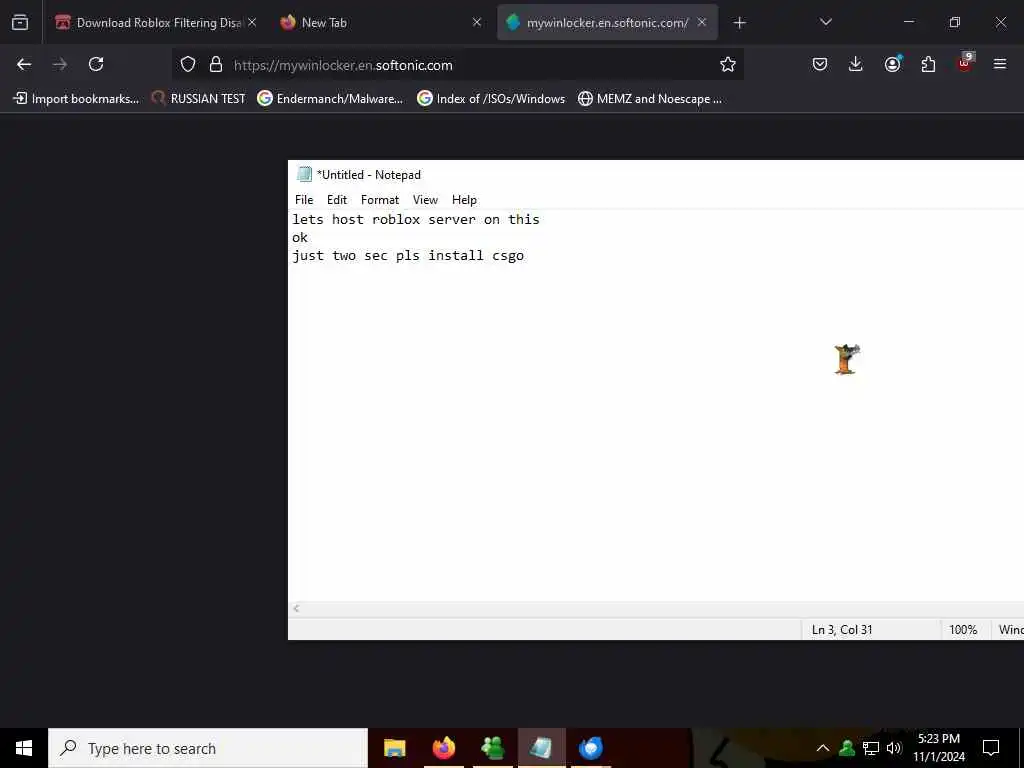Open Notepad Help menu
Viewport: 1024px width, 768px height.
(x=464, y=200)
